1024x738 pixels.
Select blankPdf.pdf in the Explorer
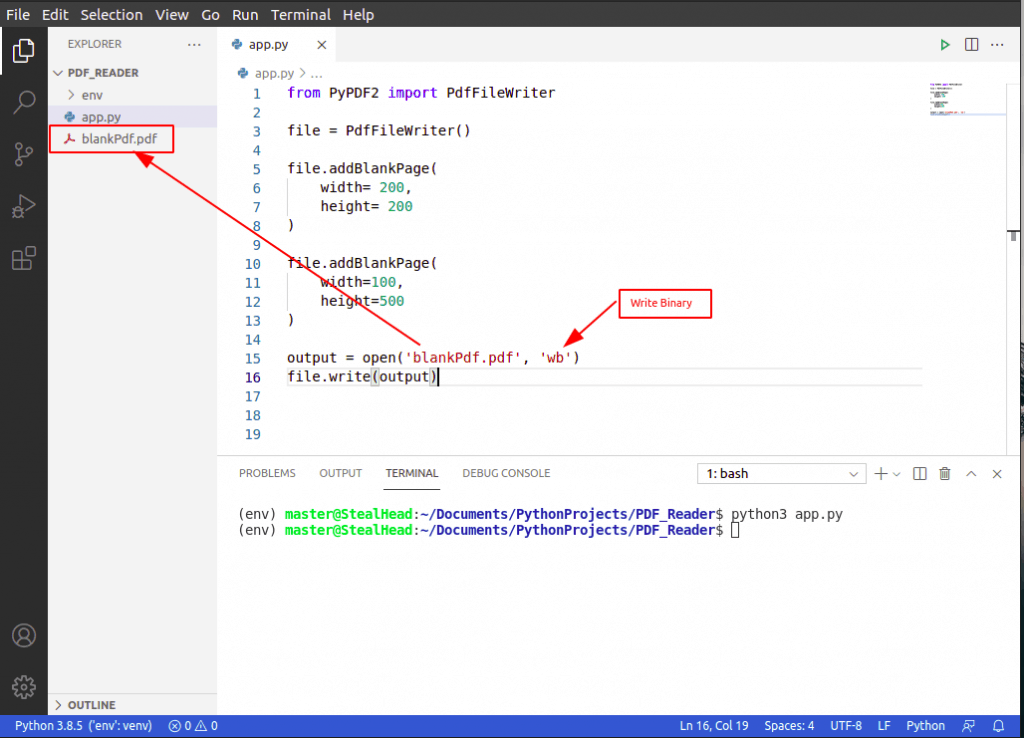tap(110, 140)
